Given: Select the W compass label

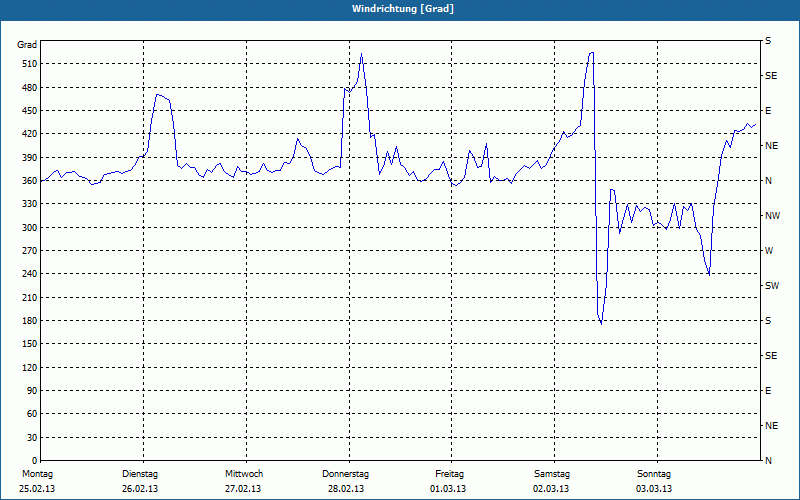Looking at the screenshot, I should 769,251.
